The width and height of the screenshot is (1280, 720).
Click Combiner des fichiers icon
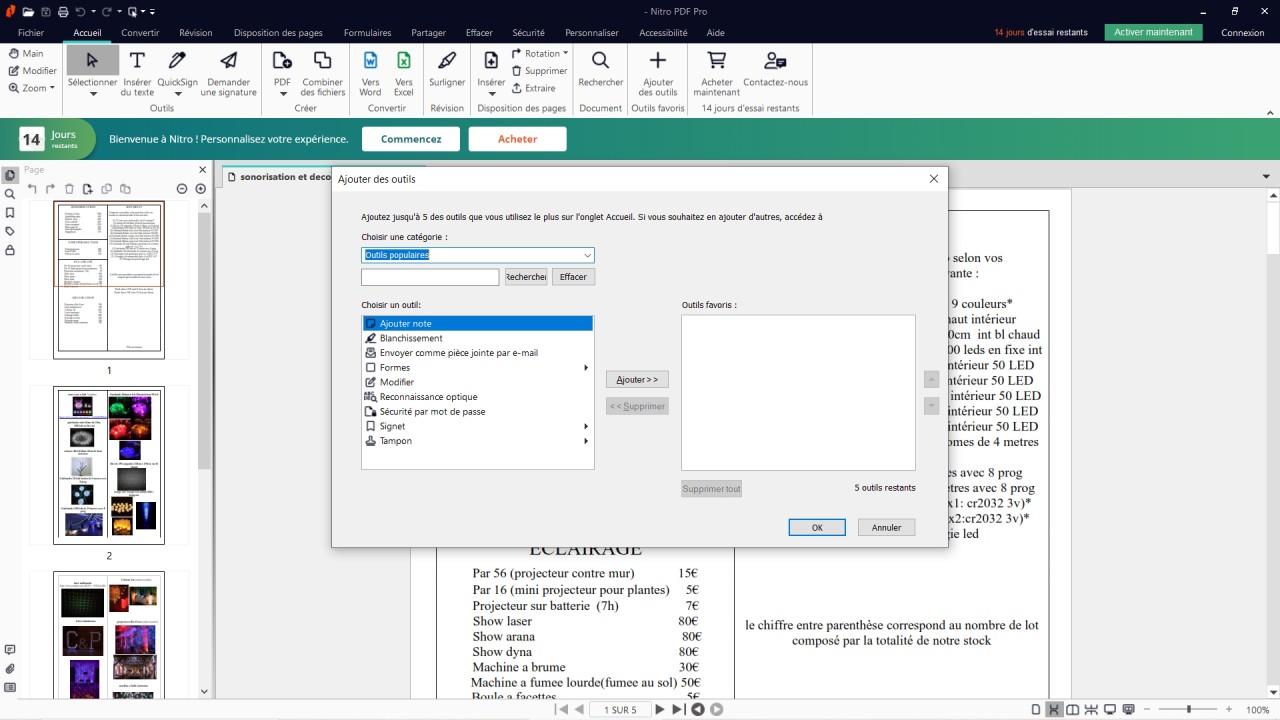point(322,62)
